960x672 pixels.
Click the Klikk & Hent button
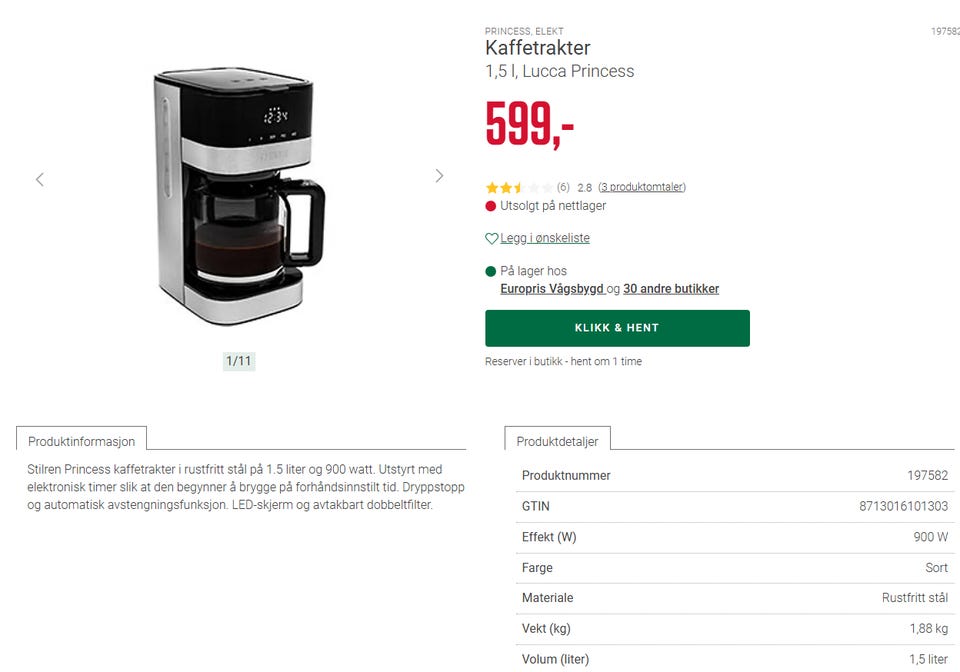click(617, 328)
